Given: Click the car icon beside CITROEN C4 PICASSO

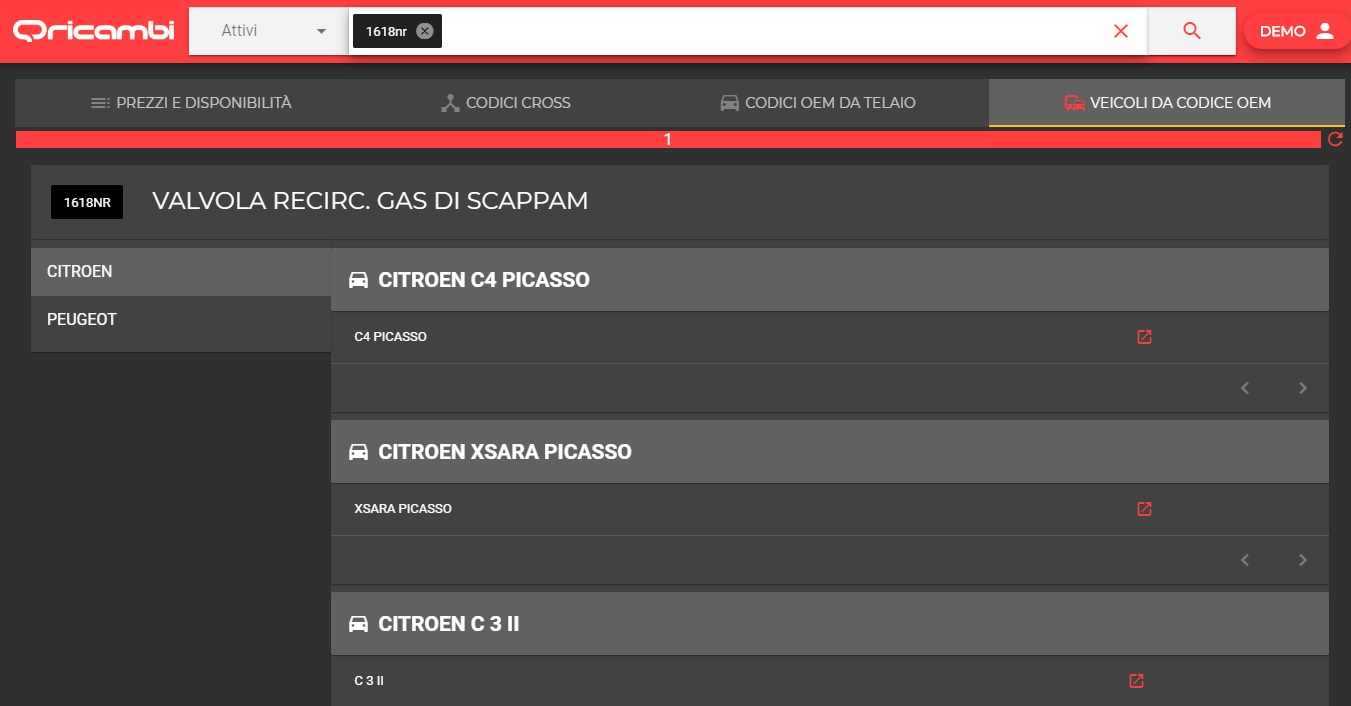Looking at the screenshot, I should pyautogui.click(x=358, y=280).
